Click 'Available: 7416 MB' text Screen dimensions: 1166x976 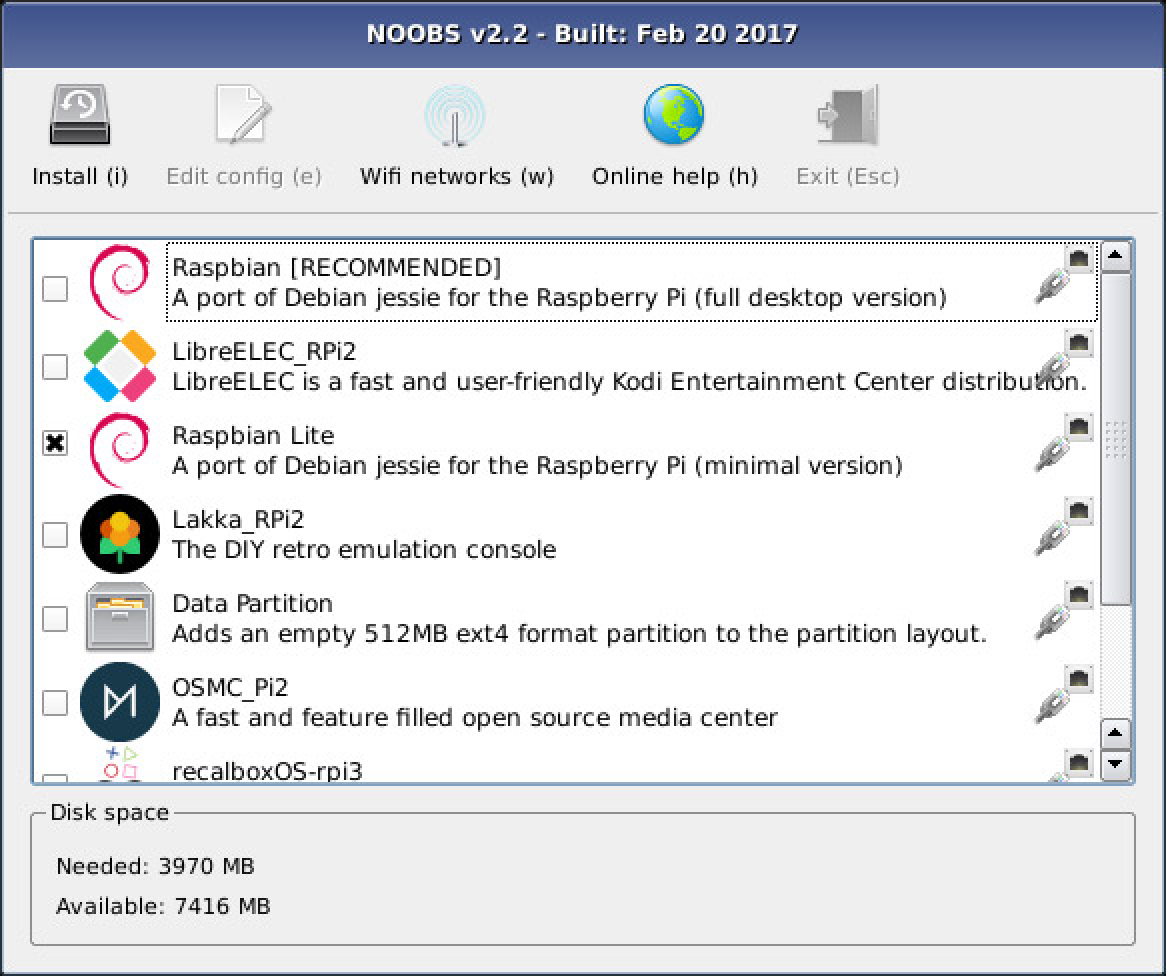[164, 907]
